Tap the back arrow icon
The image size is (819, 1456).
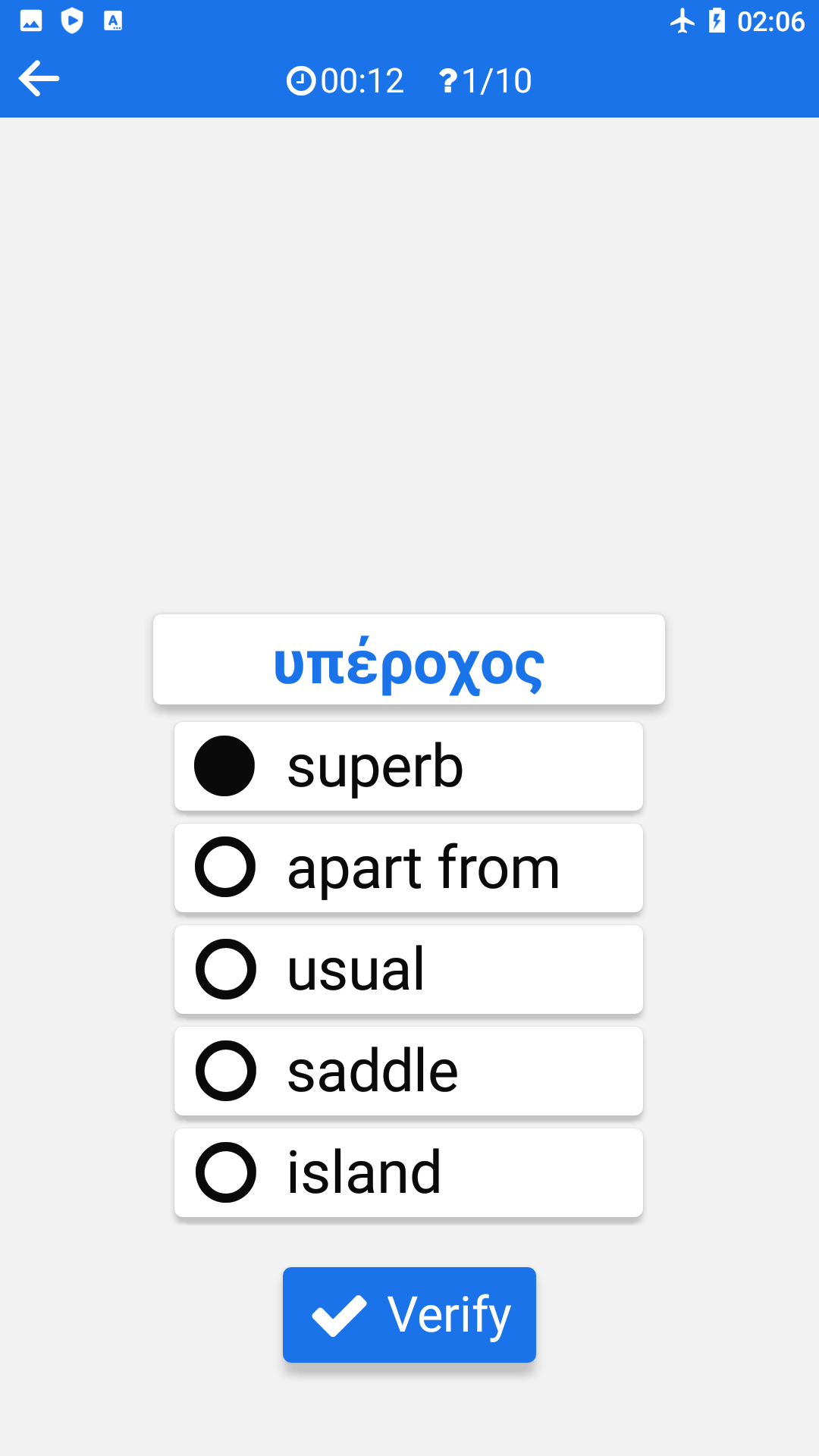click(39, 79)
